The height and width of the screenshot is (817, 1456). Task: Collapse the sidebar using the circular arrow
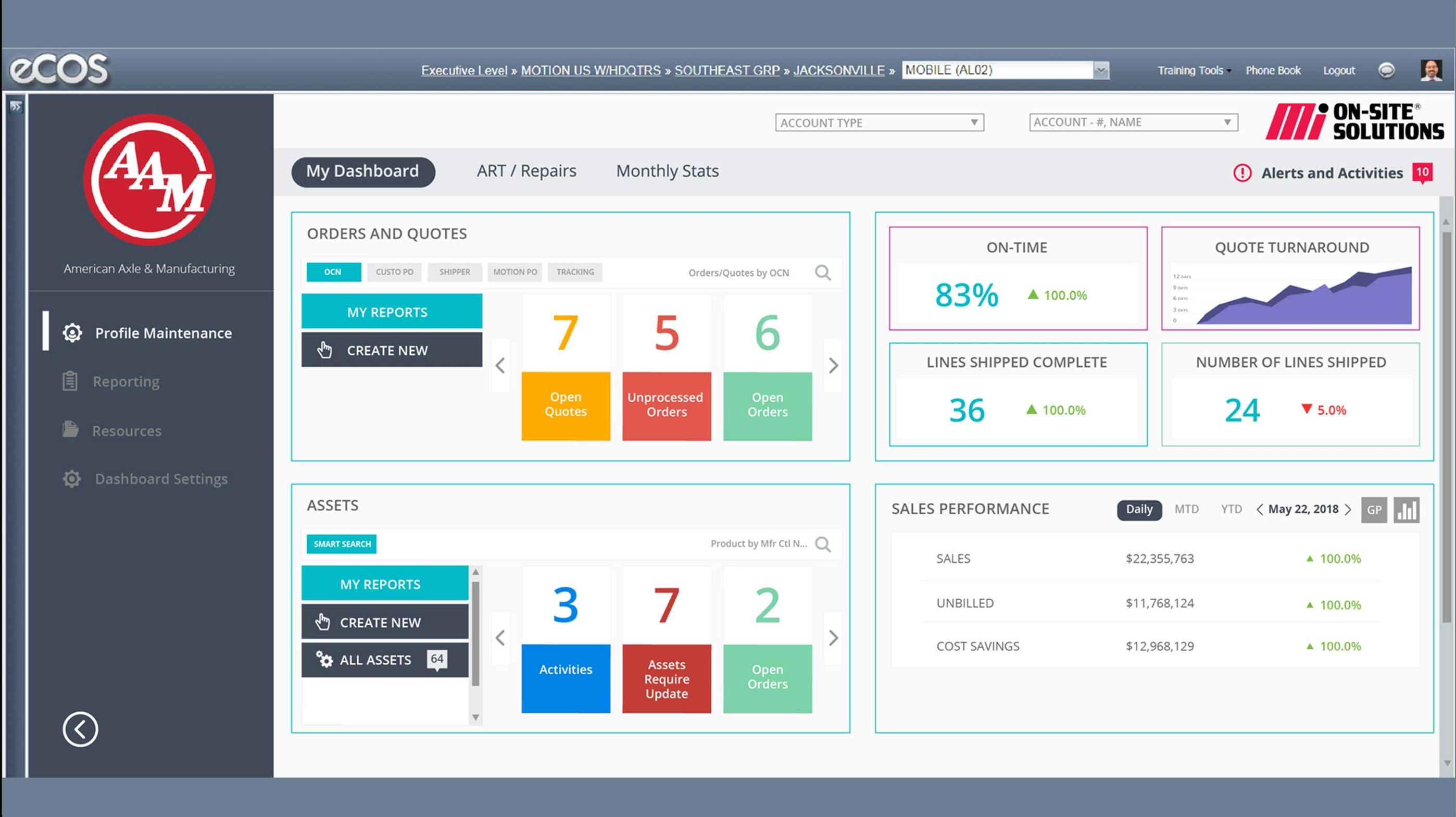click(x=80, y=729)
